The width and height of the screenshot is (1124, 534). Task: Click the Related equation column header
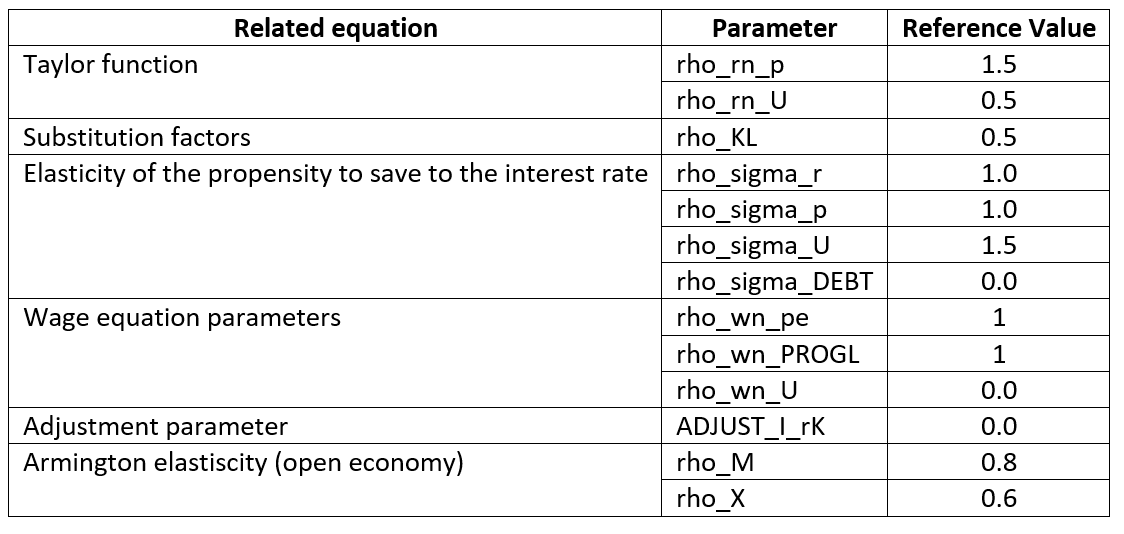[335, 28]
